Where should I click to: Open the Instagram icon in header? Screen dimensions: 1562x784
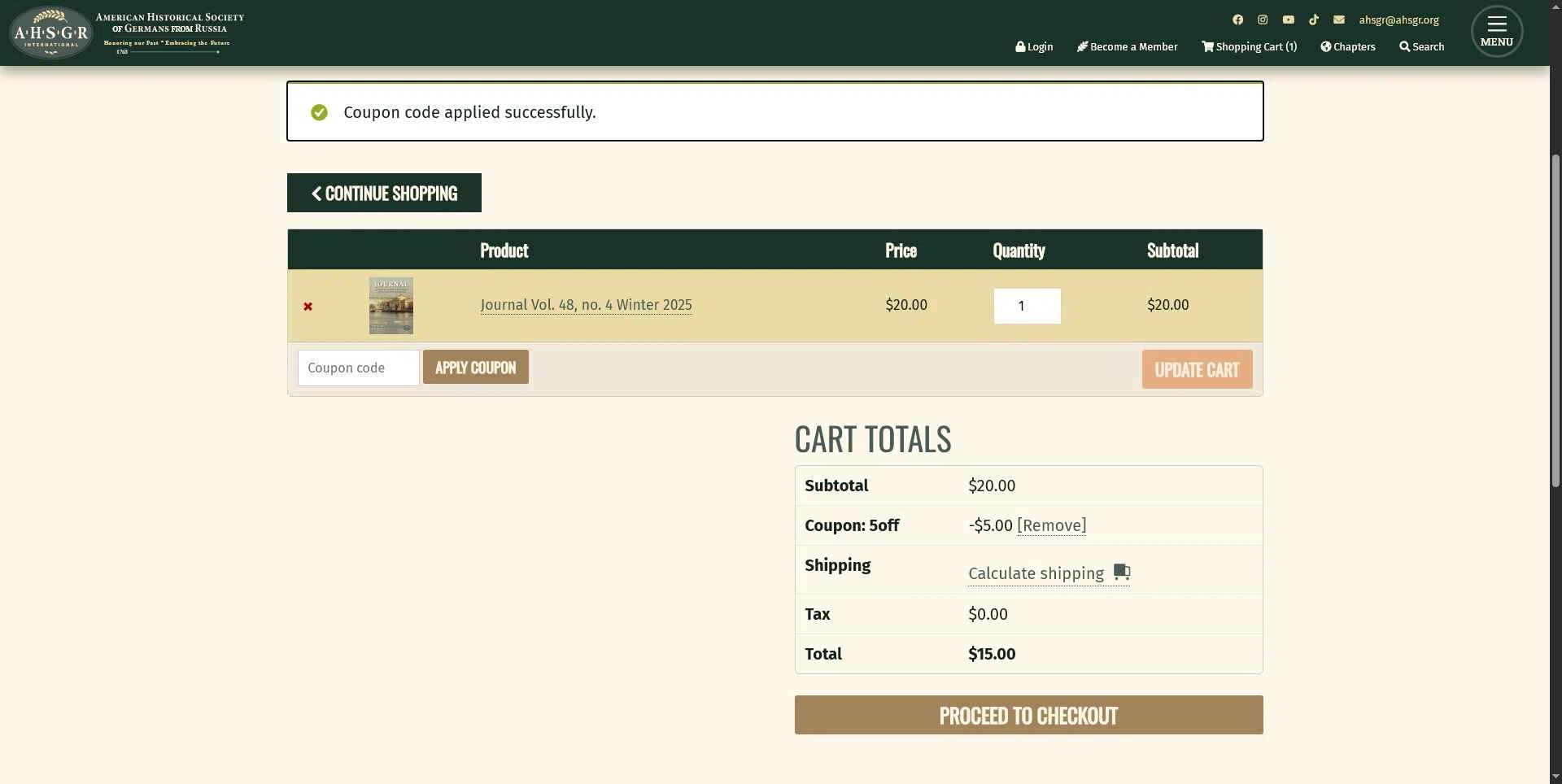coord(1263,20)
